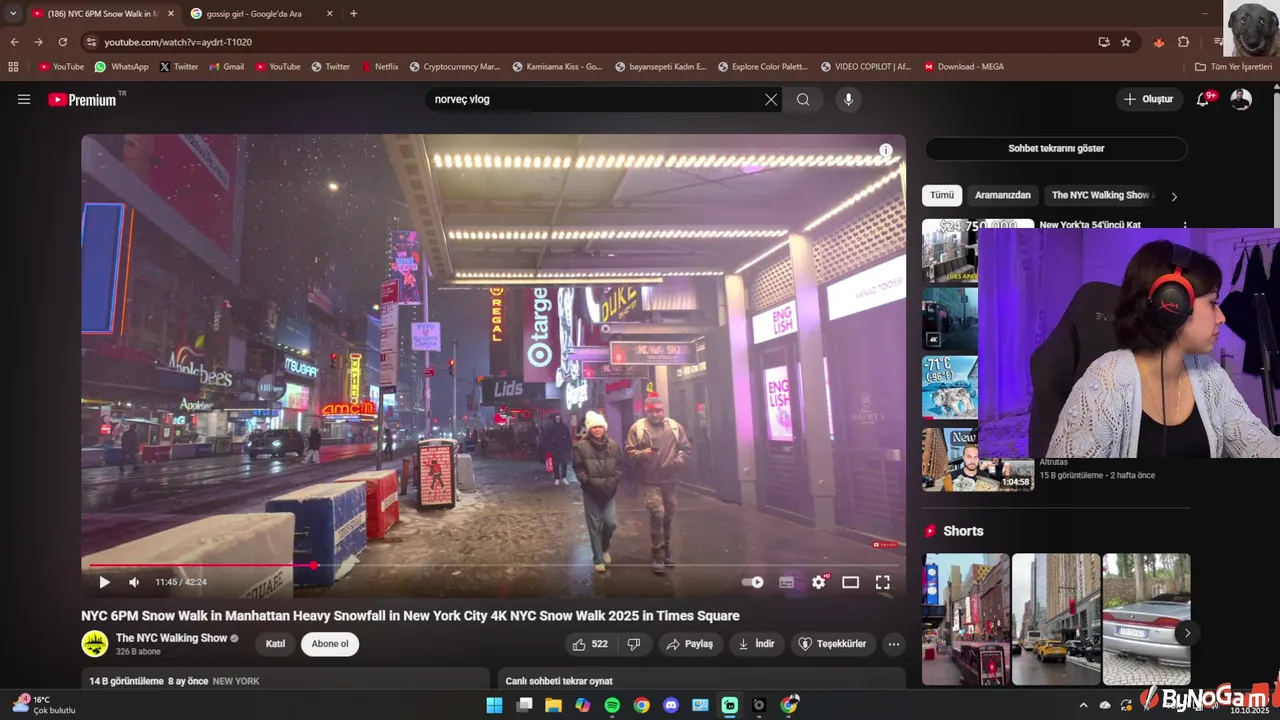Select The NYC Walking Show chip
This screenshot has width=1280, height=720.
[1101, 195]
